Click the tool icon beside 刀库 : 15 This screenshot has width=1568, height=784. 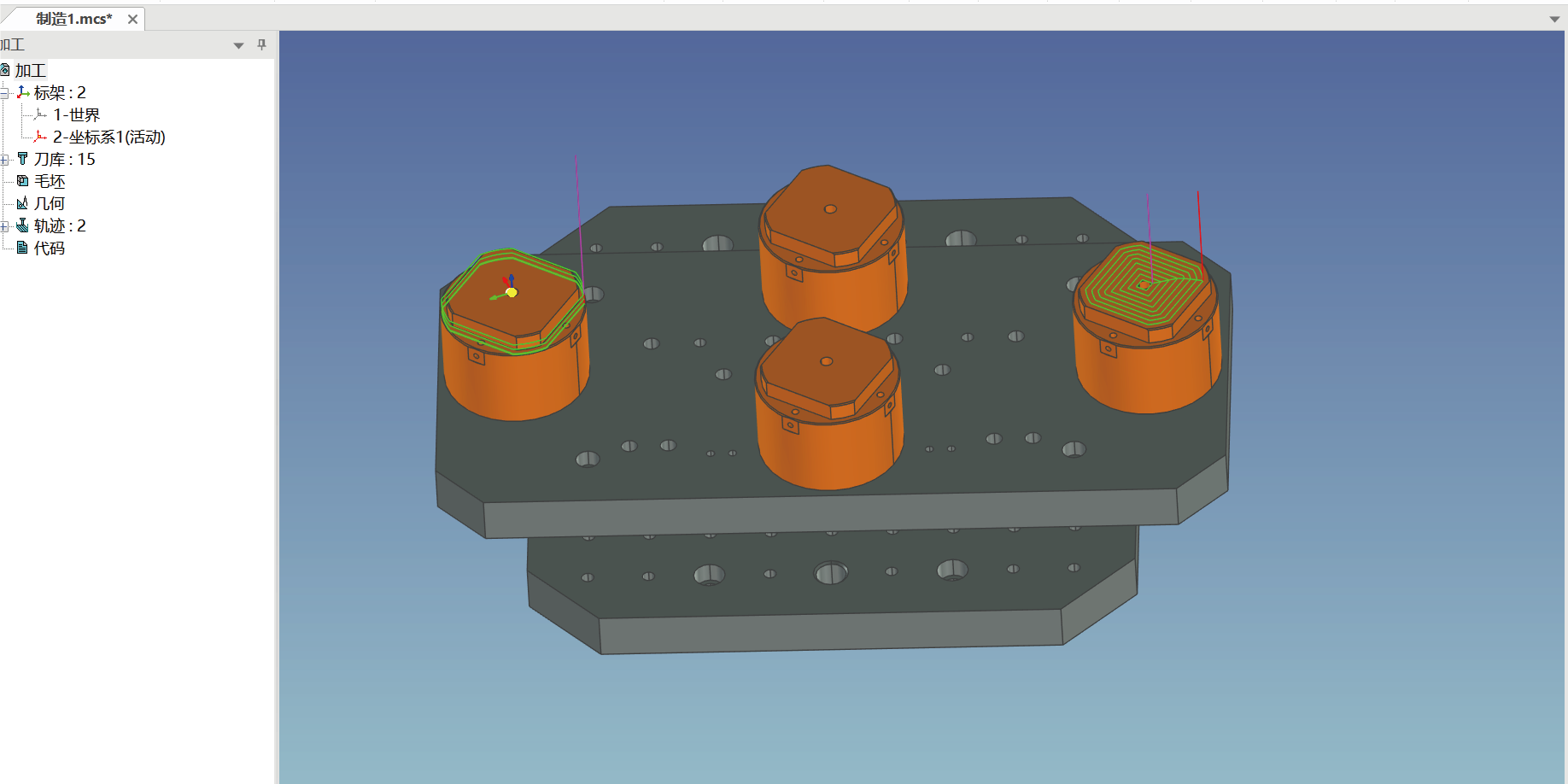click(23, 158)
